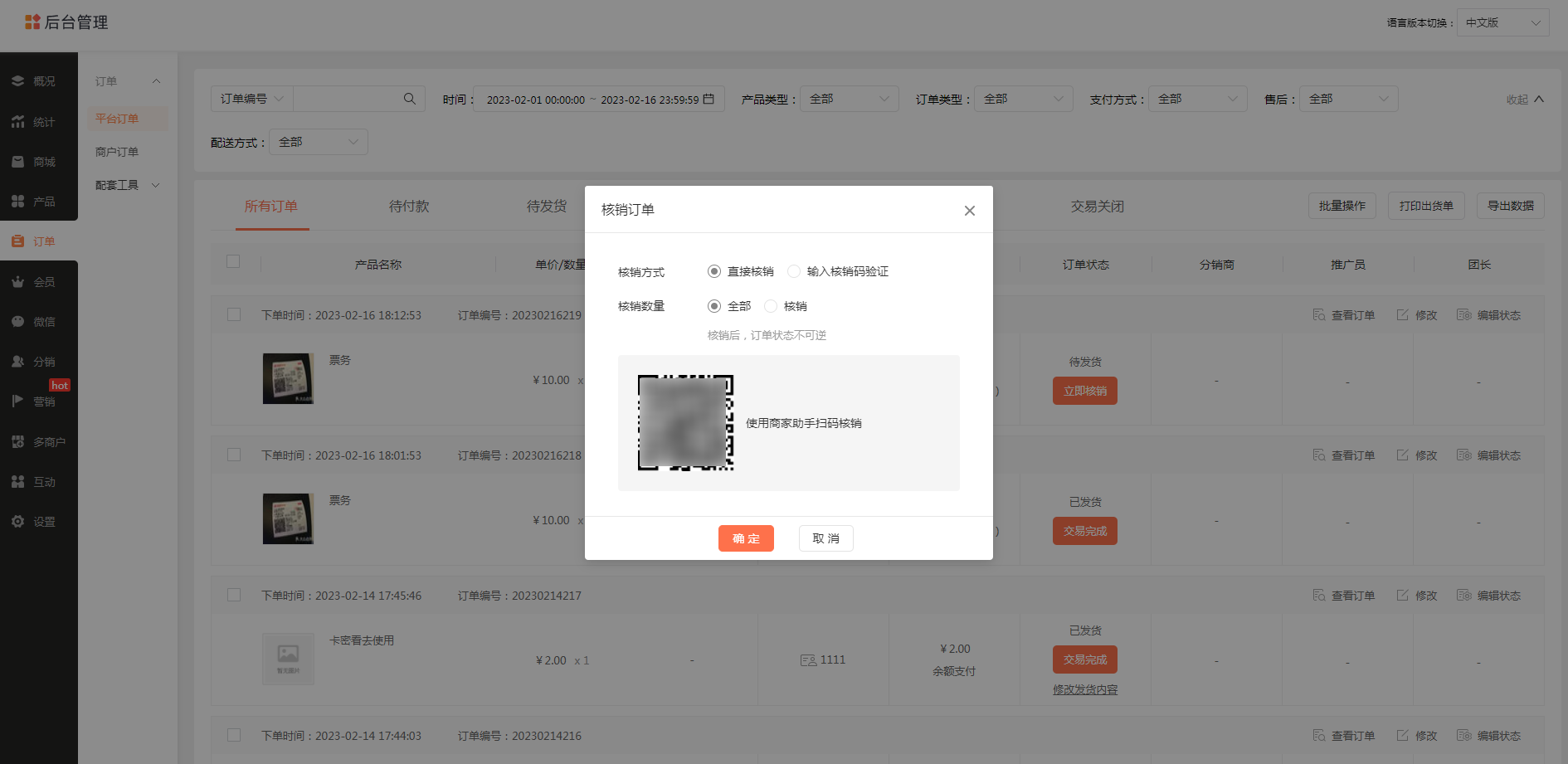Click the logistics icon next to 1111
1568x764 pixels.
pyautogui.click(x=808, y=660)
